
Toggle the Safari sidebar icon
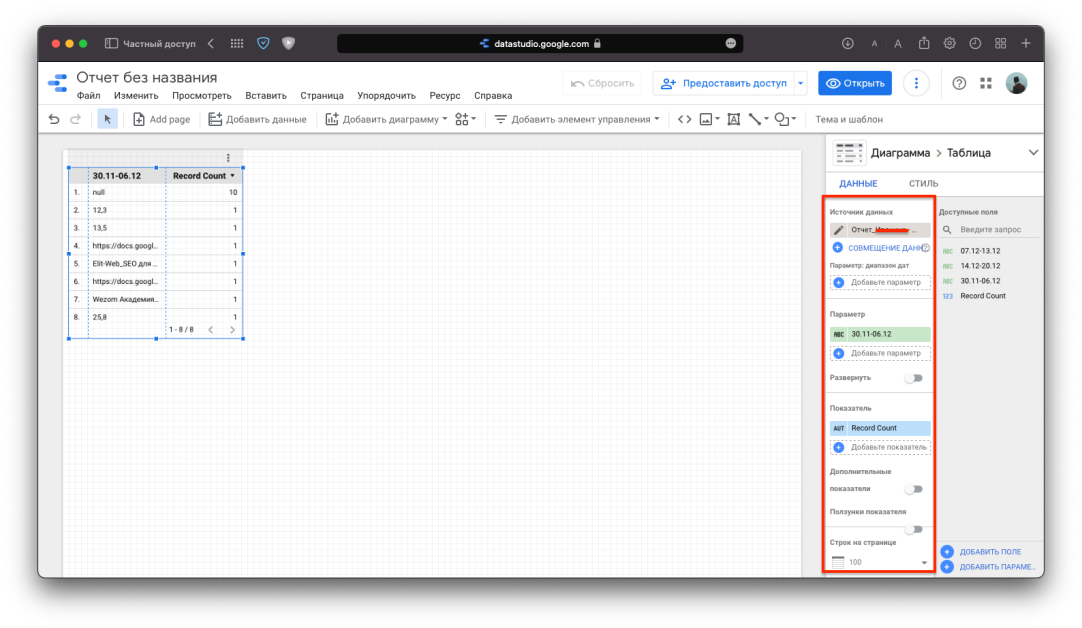110,43
